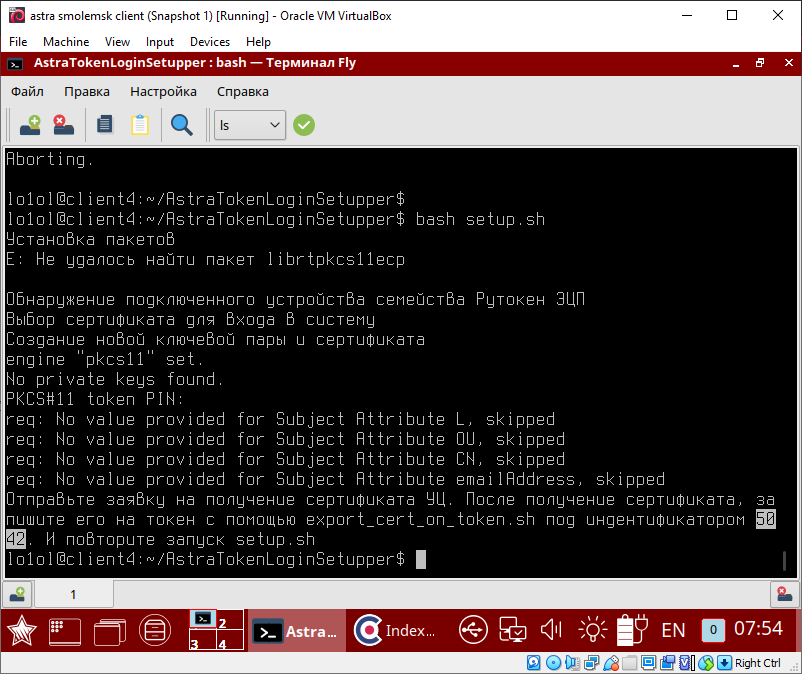
Task: Activate Astra terminal taskbar button
Action: point(297,631)
